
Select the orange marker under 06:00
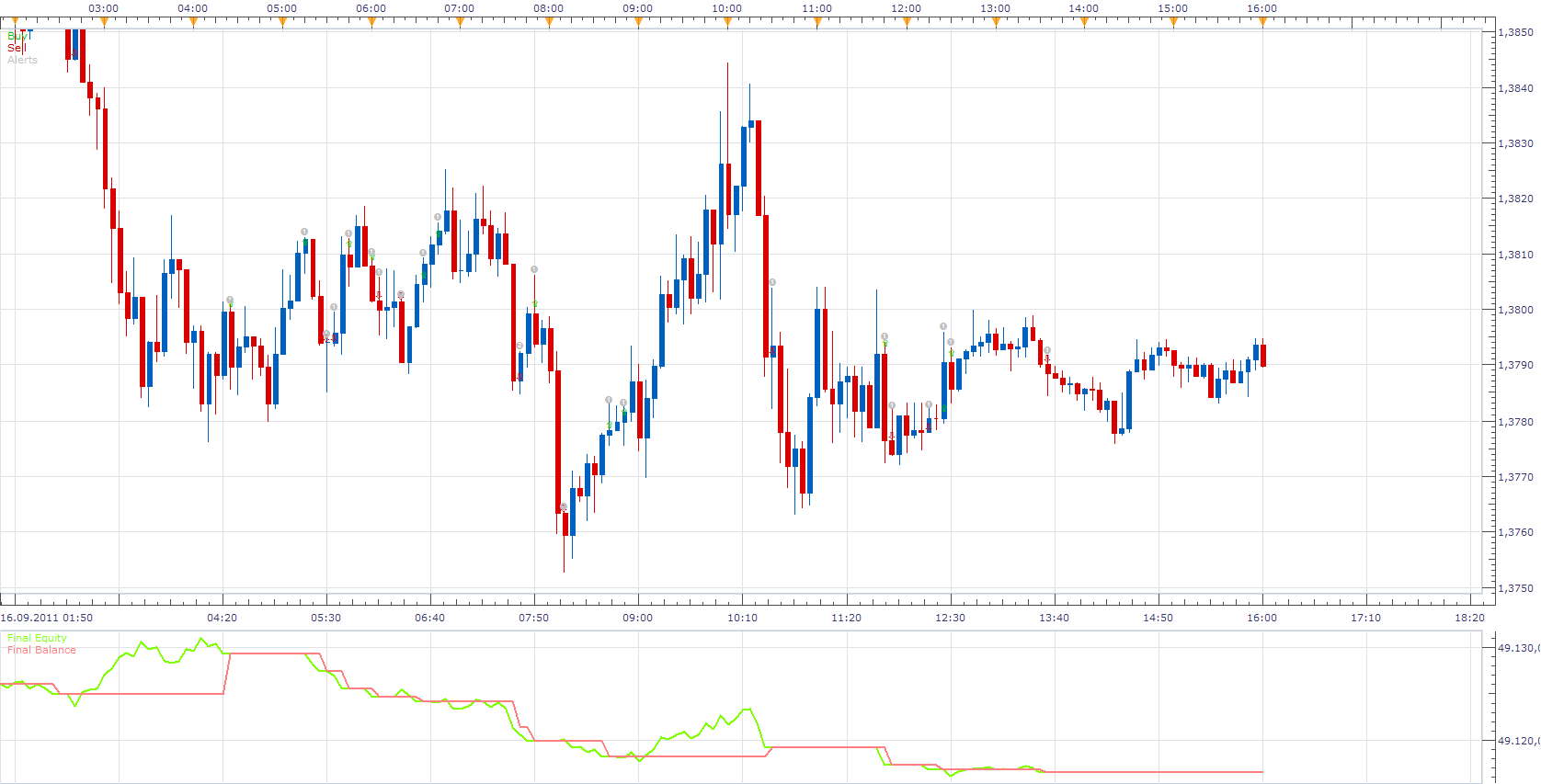click(x=371, y=22)
